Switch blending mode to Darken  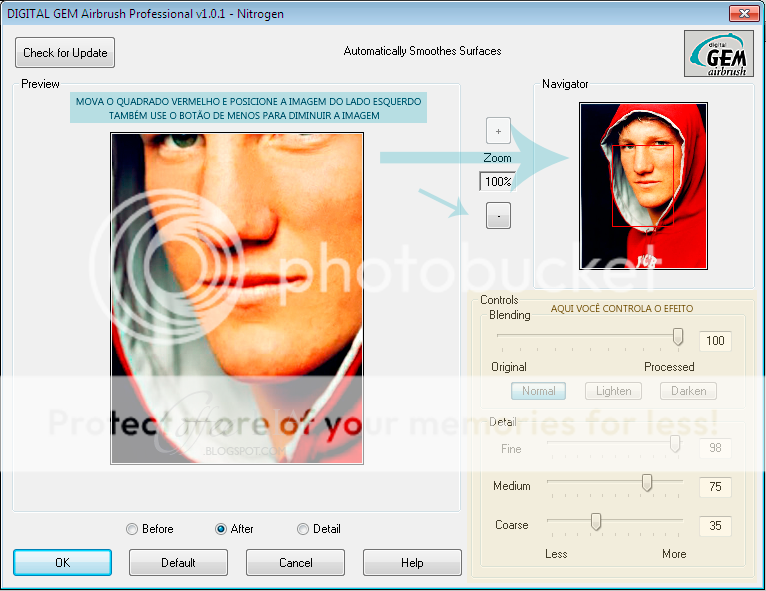click(x=688, y=391)
